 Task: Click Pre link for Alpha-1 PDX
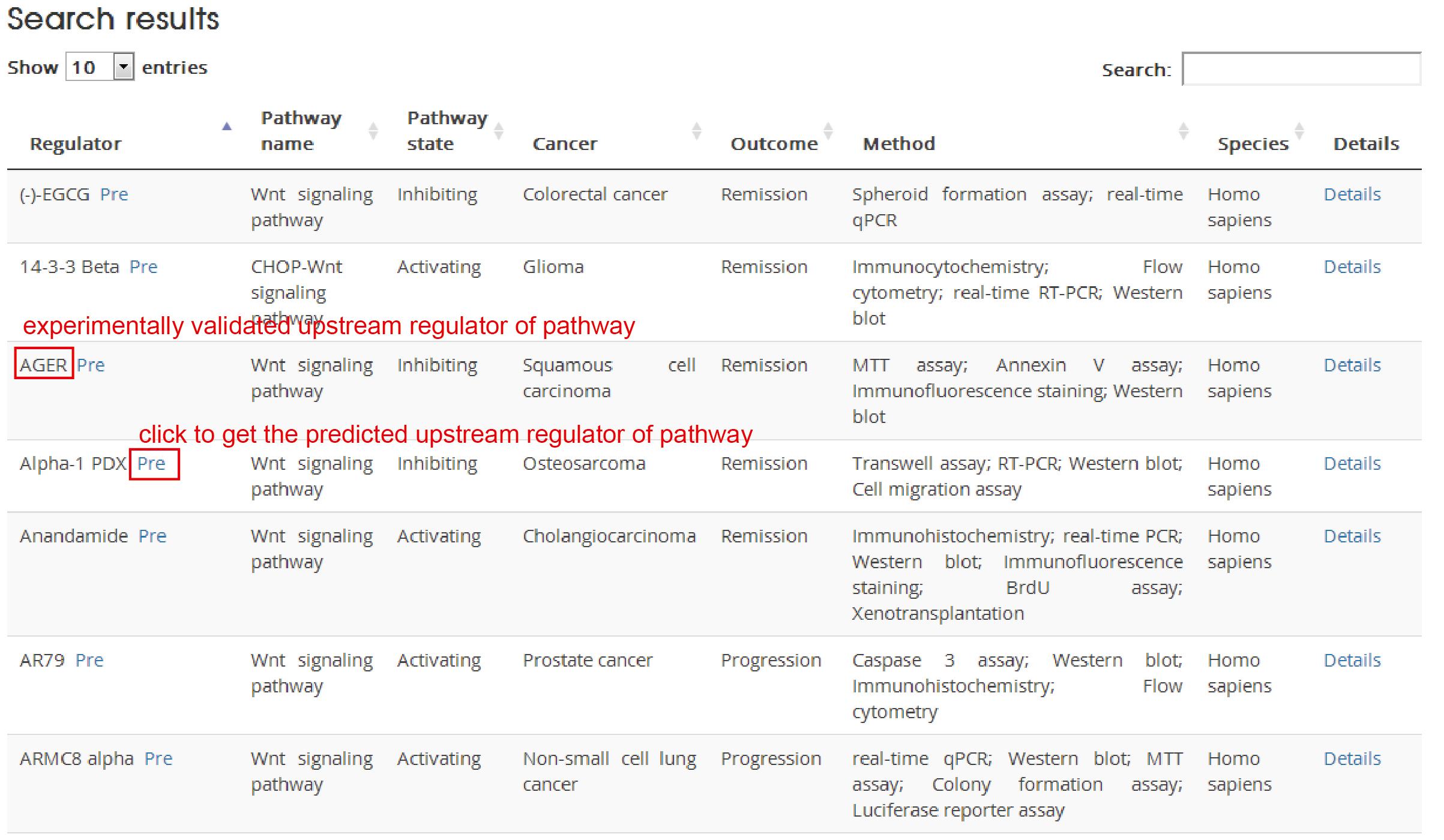coord(151,464)
